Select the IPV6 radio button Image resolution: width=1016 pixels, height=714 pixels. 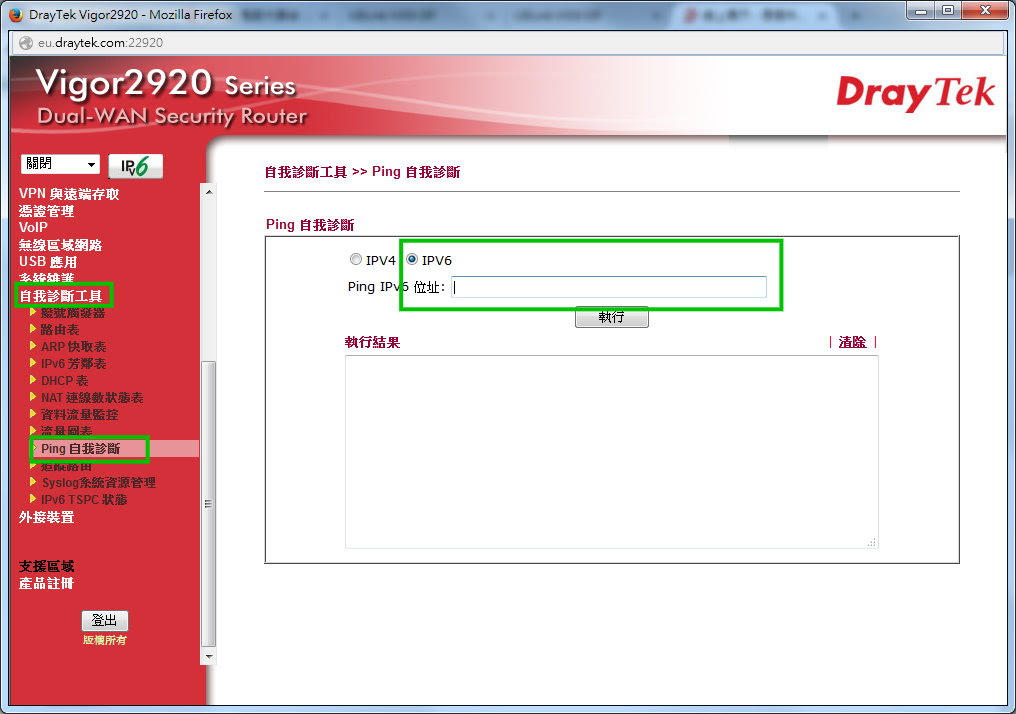[412, 259]
